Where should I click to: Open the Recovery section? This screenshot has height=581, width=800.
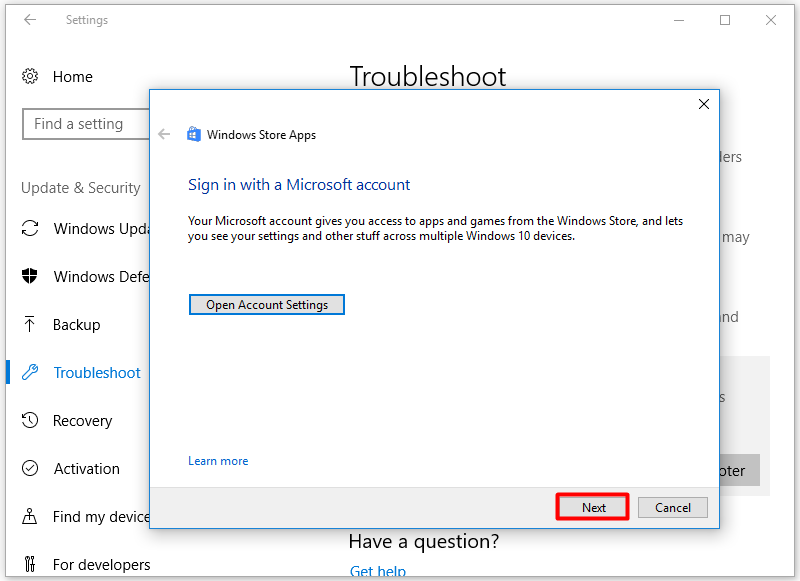pos(82,421)
